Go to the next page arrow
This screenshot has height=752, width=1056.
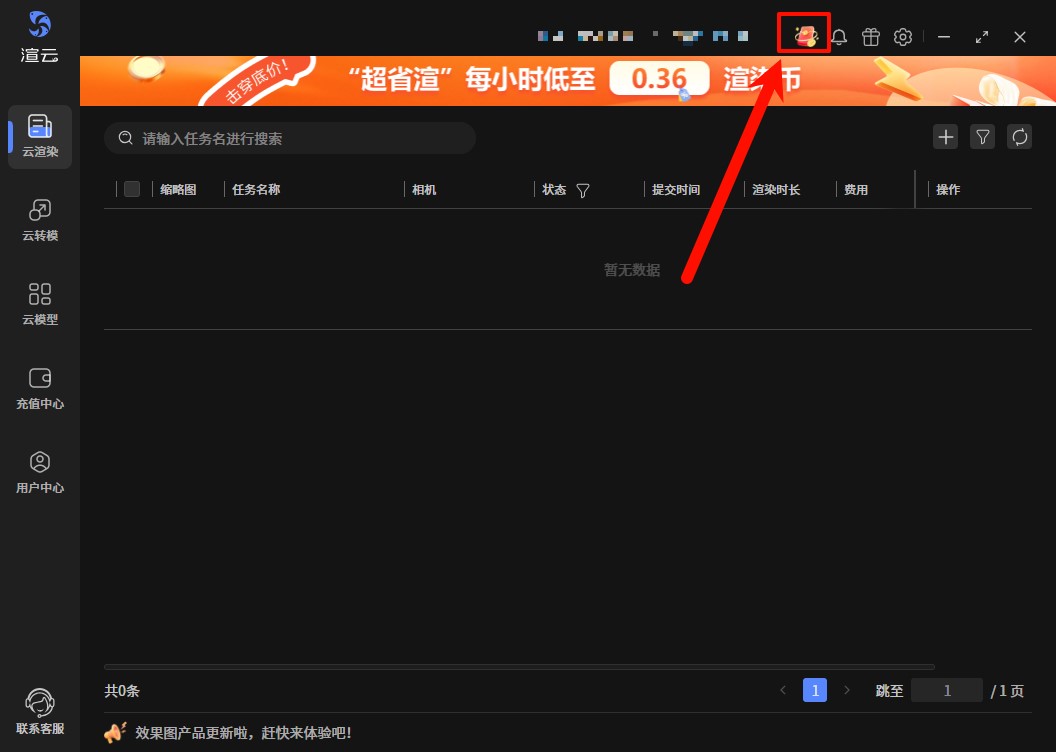(x=847, y=690)
